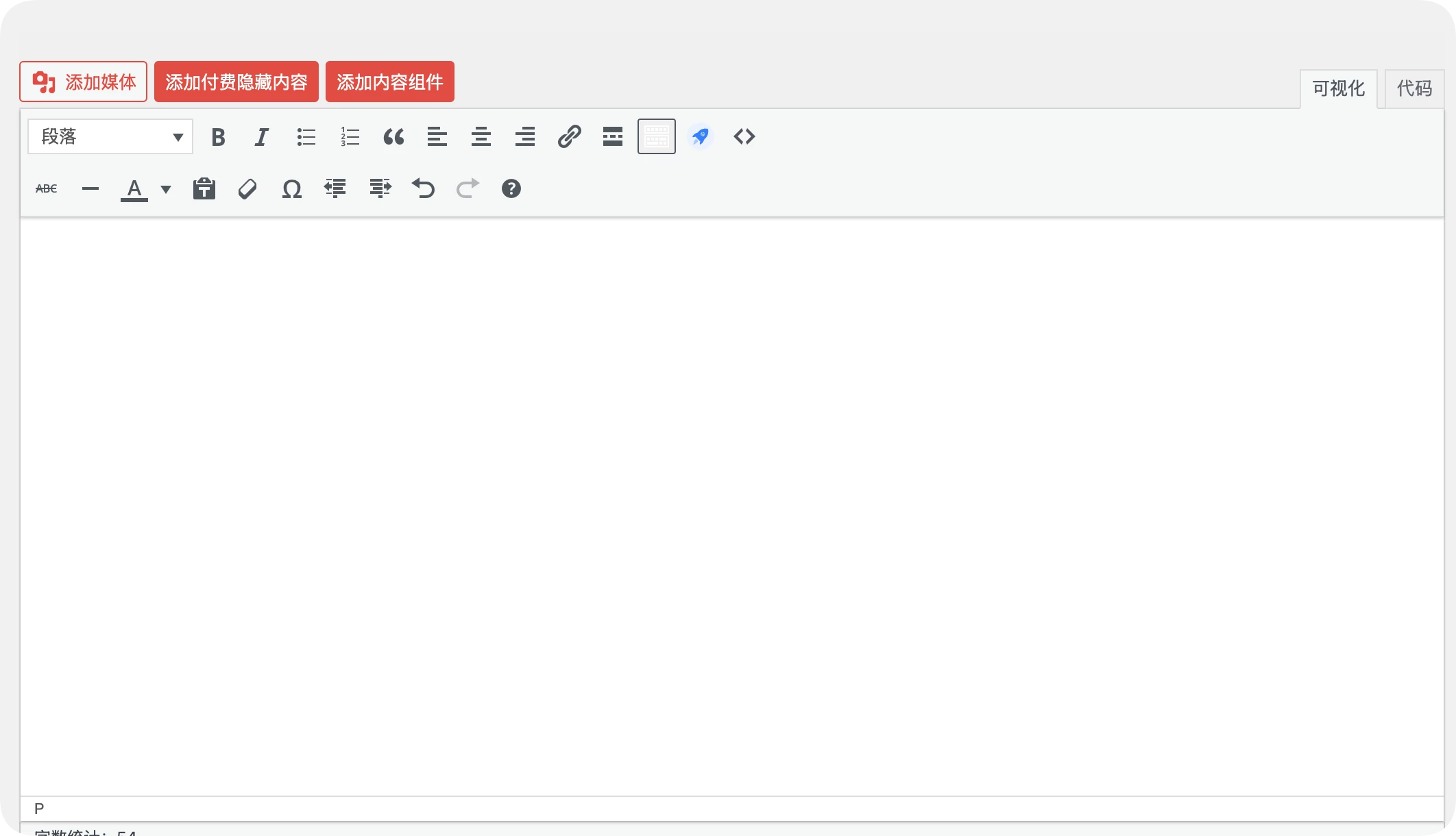
Task: Switch to the 可视化 tab
Action: pyautogui.click(x=1338, y=88)
